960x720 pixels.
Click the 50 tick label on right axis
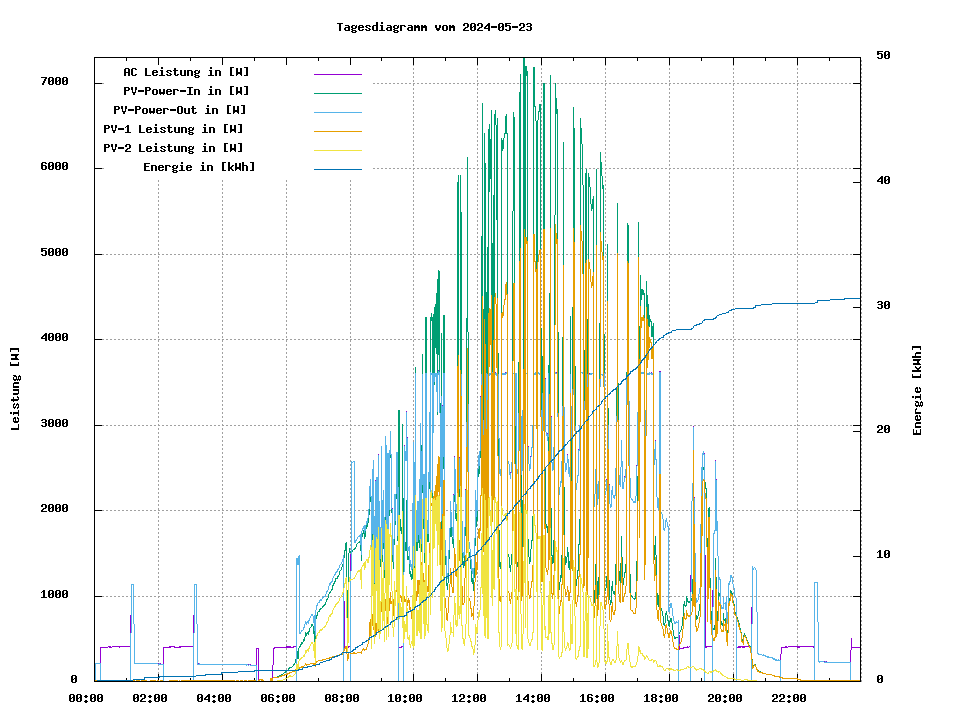pos(883,55)
